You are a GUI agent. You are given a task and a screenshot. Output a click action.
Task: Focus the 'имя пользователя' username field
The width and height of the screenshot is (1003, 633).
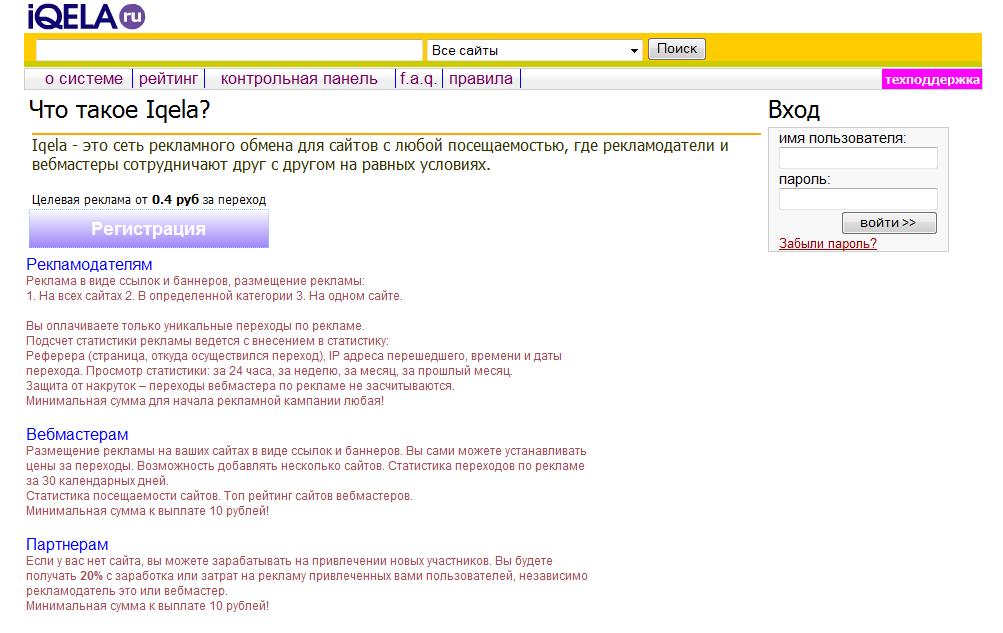coord(858,158)
